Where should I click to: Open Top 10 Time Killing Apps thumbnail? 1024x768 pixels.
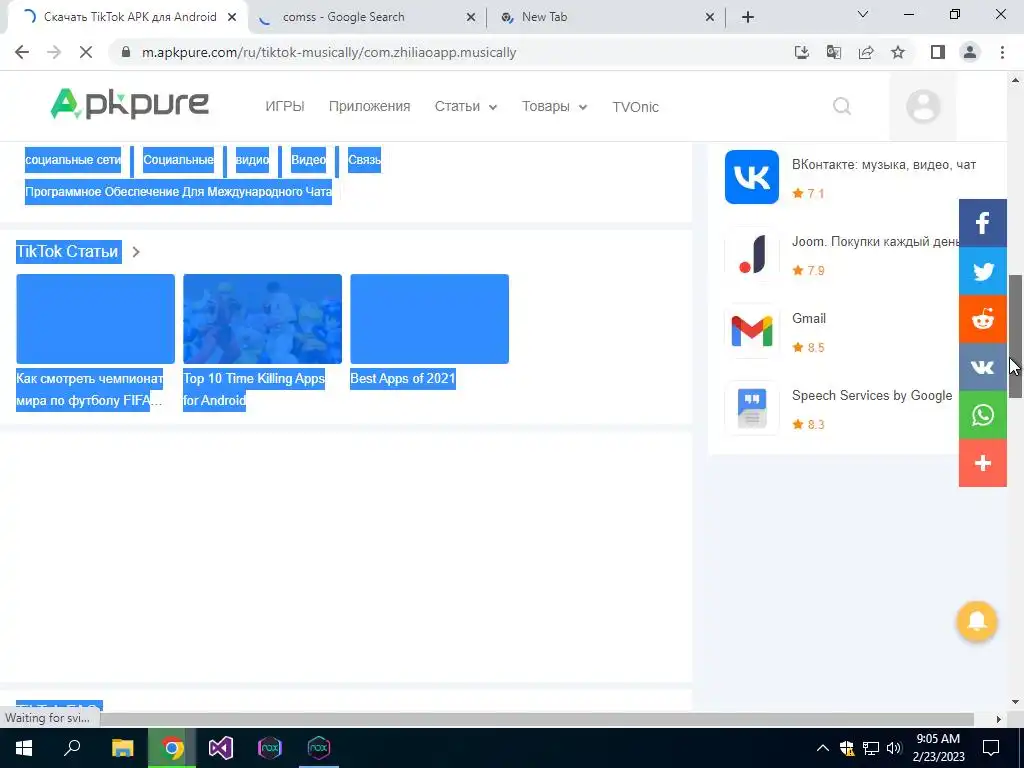point(263,319)
